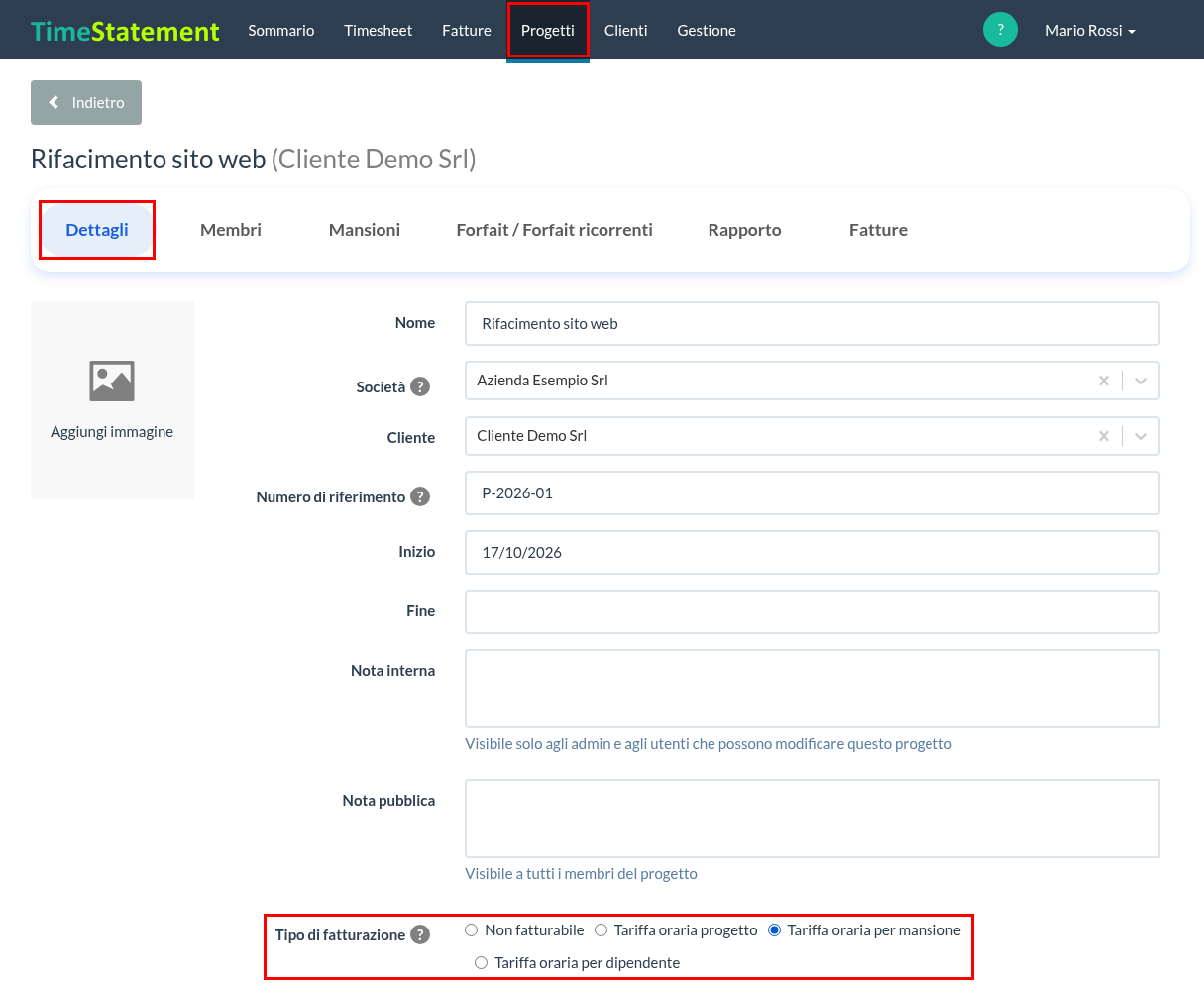Click the image placeholder icon
Screen dimensions: 1204x984
coord(112,381)
